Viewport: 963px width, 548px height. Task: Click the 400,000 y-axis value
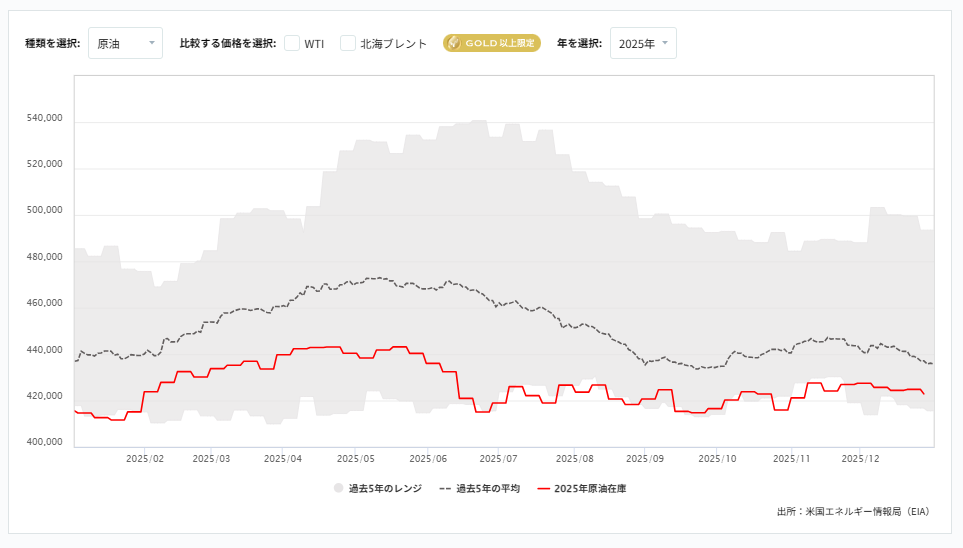44,442
